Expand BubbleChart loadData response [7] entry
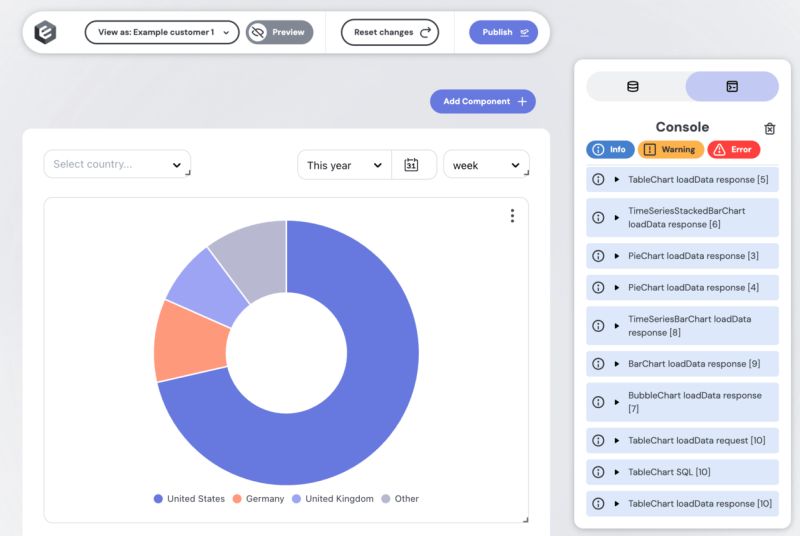The width and height of the screenshot is (800, 536). click(x=682, y=402)
